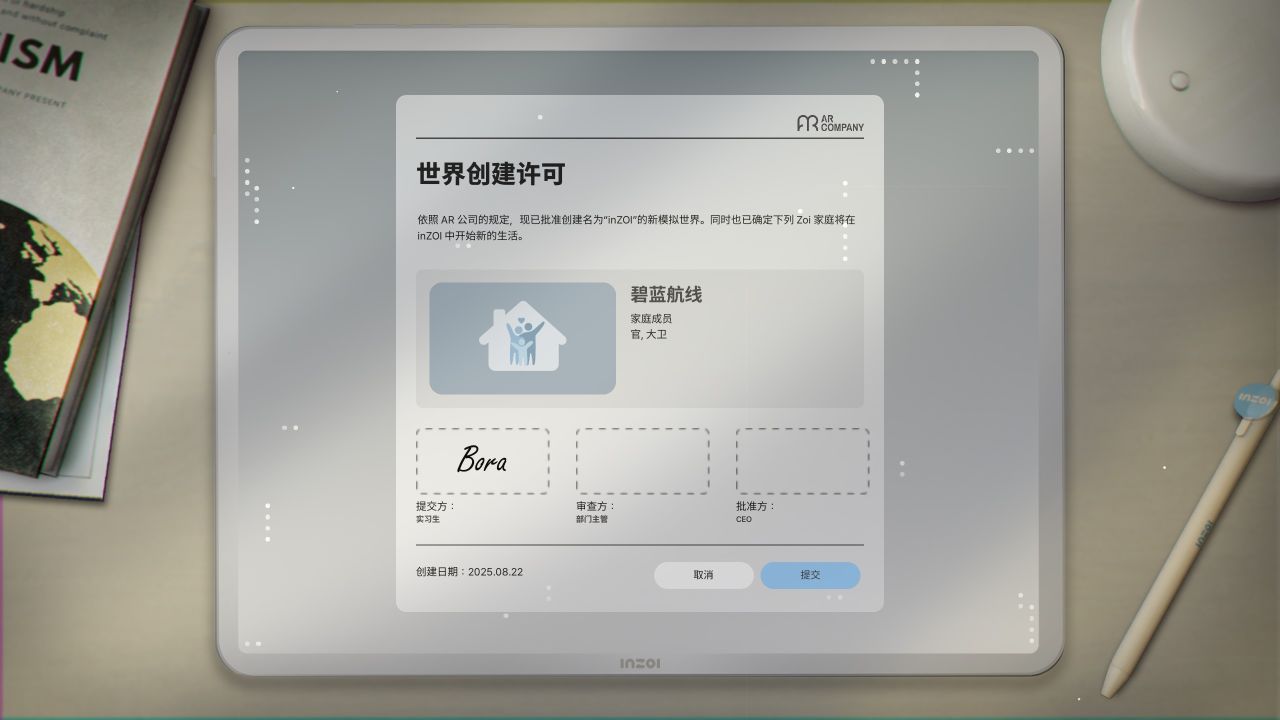Click the AR Company logo

tap(830, 123)
